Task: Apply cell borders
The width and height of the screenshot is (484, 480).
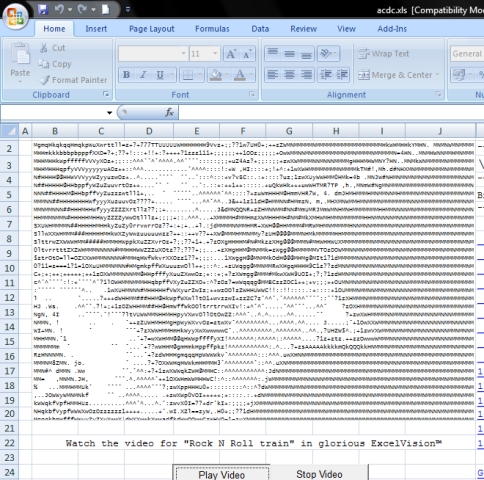Action: [188, 75]
